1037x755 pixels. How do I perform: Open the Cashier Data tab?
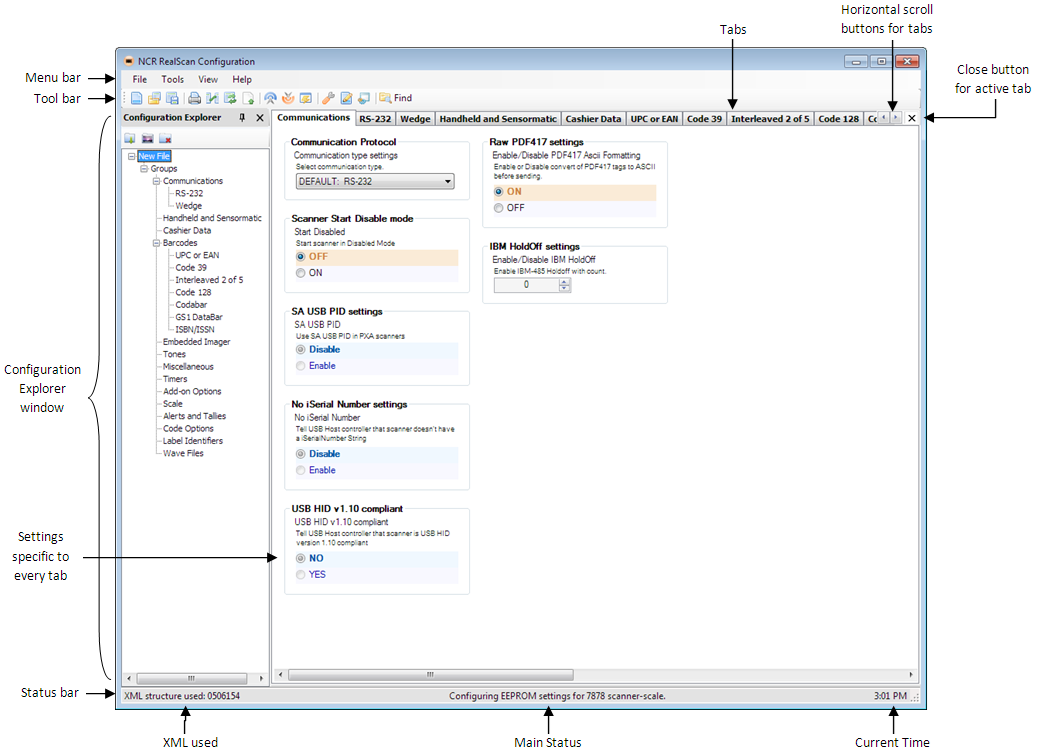click(593, 119)
